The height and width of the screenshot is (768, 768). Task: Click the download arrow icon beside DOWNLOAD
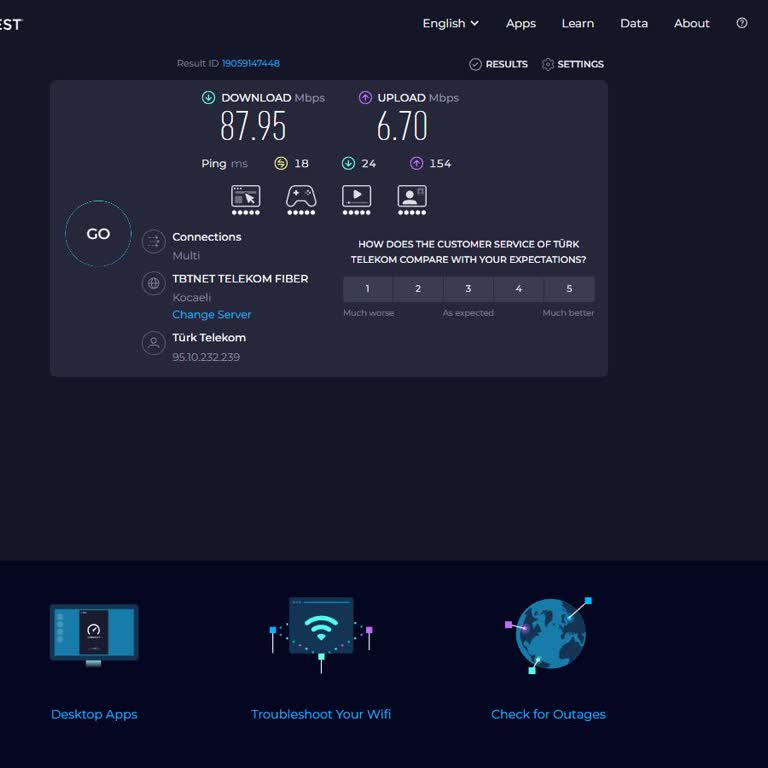[208, 97]
